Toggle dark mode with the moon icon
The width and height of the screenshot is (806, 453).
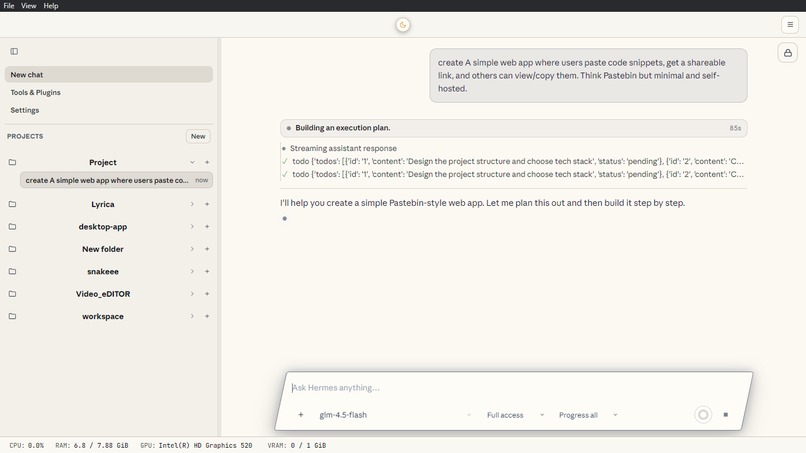click(x=402, y=25)
